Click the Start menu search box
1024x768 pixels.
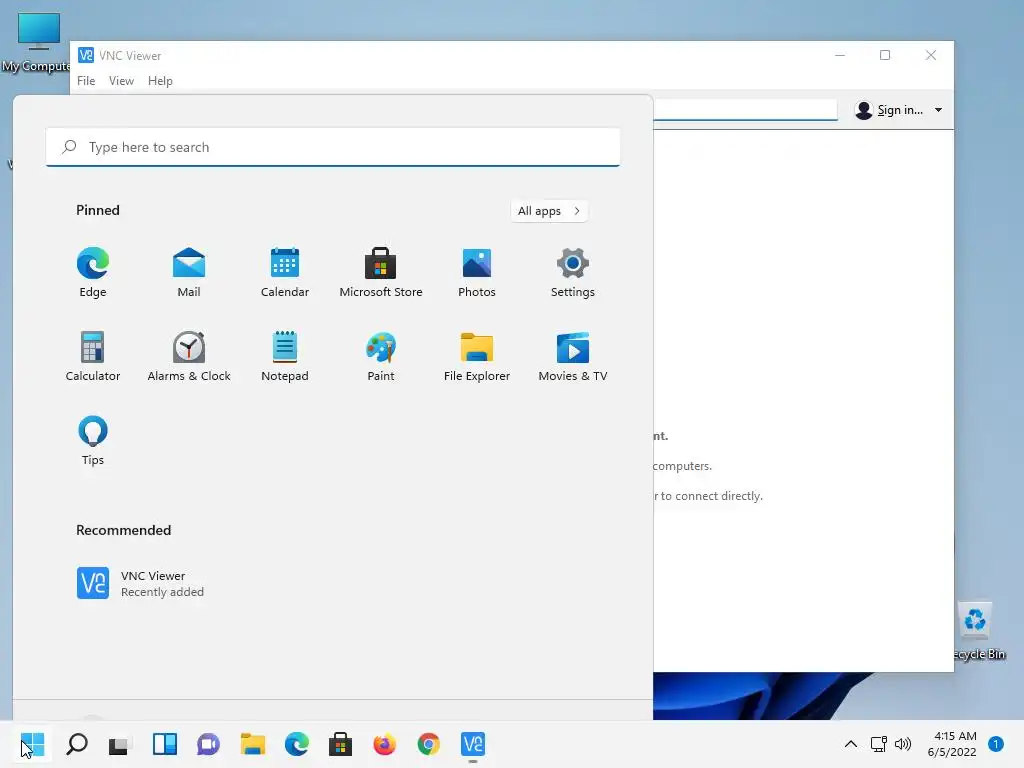pos(333,147)
